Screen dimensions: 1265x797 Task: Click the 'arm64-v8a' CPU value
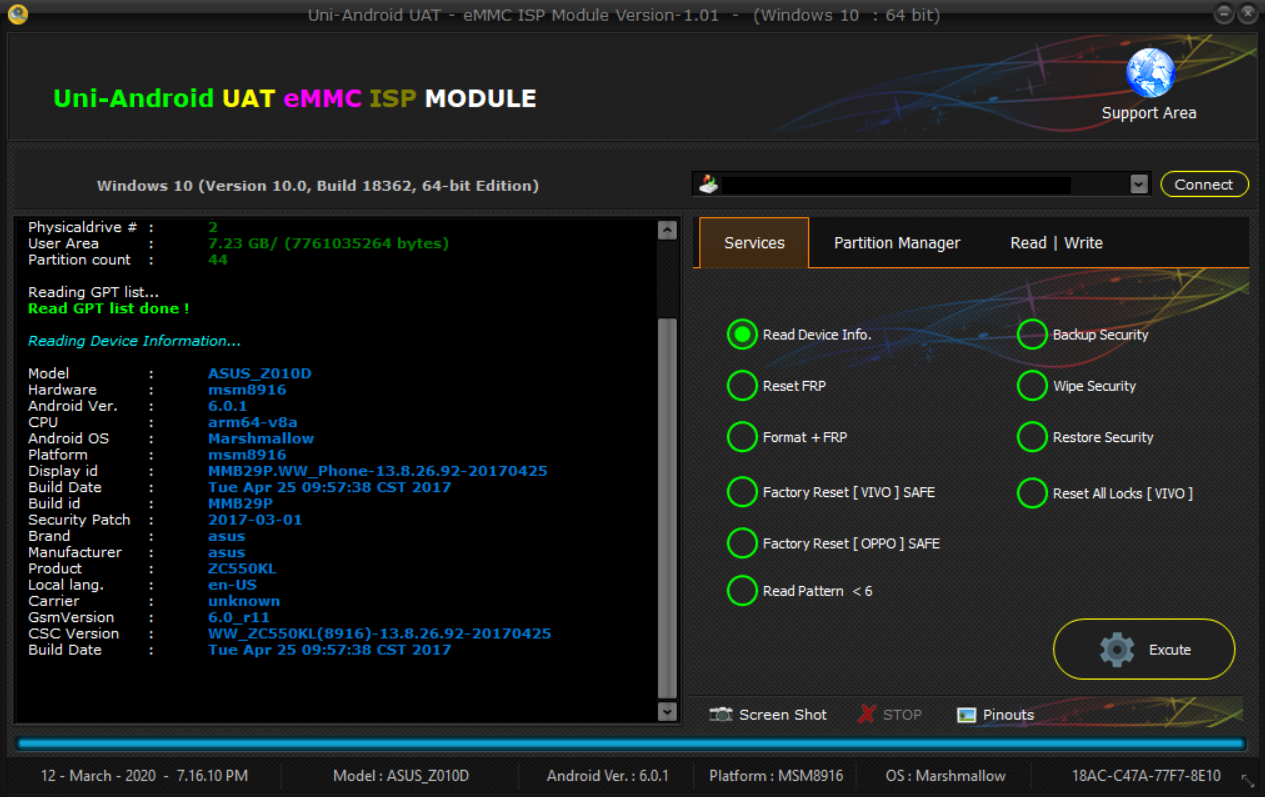[253, 422]
